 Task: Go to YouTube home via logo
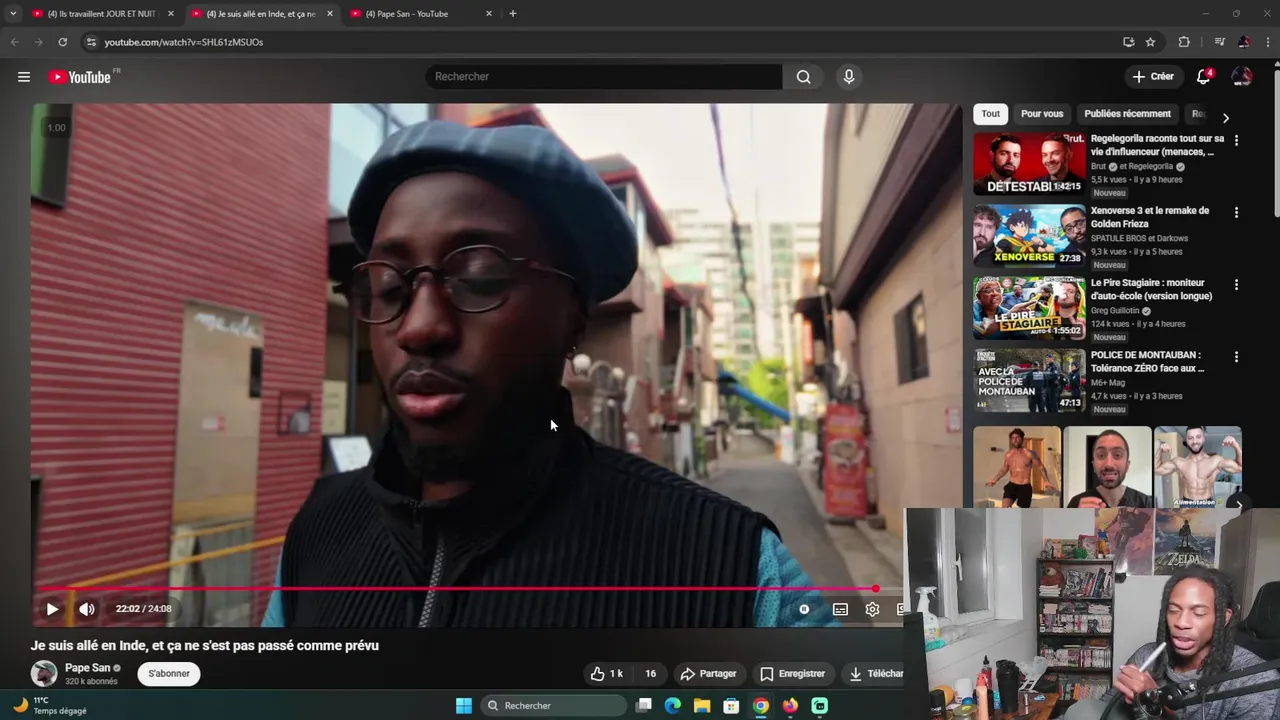79,77
